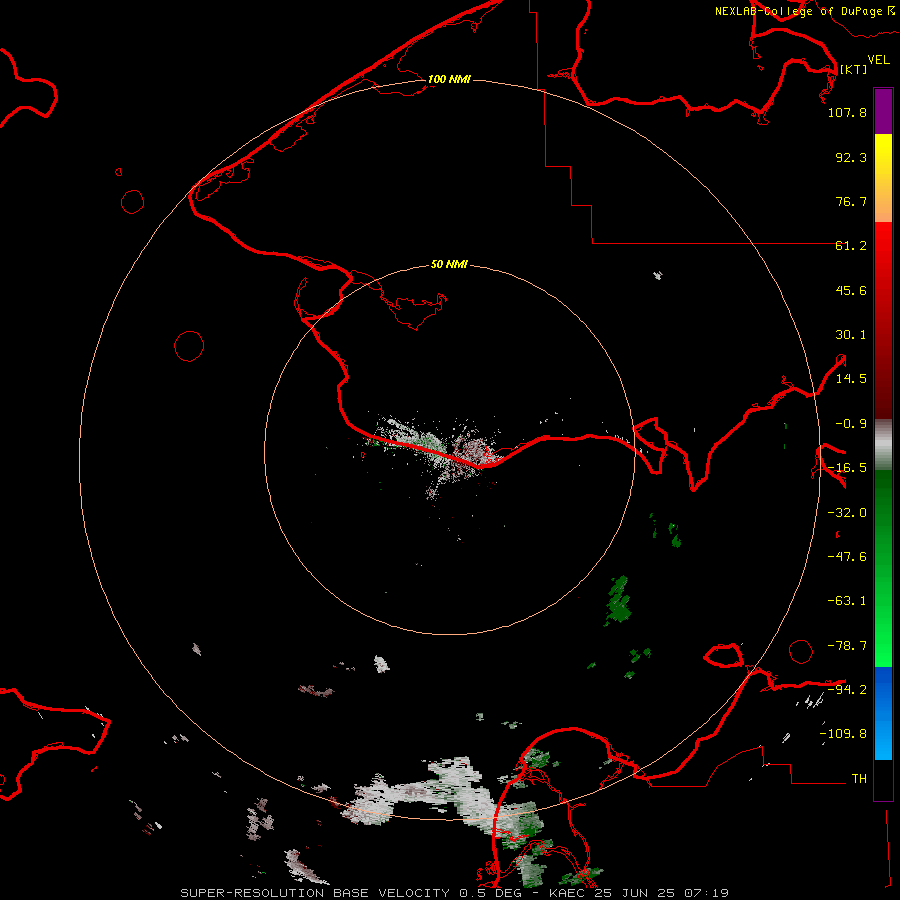Select the -109.8 scale value
This screenshot has width=900, height=900.
pyautogui.click(x=843, y=734)
